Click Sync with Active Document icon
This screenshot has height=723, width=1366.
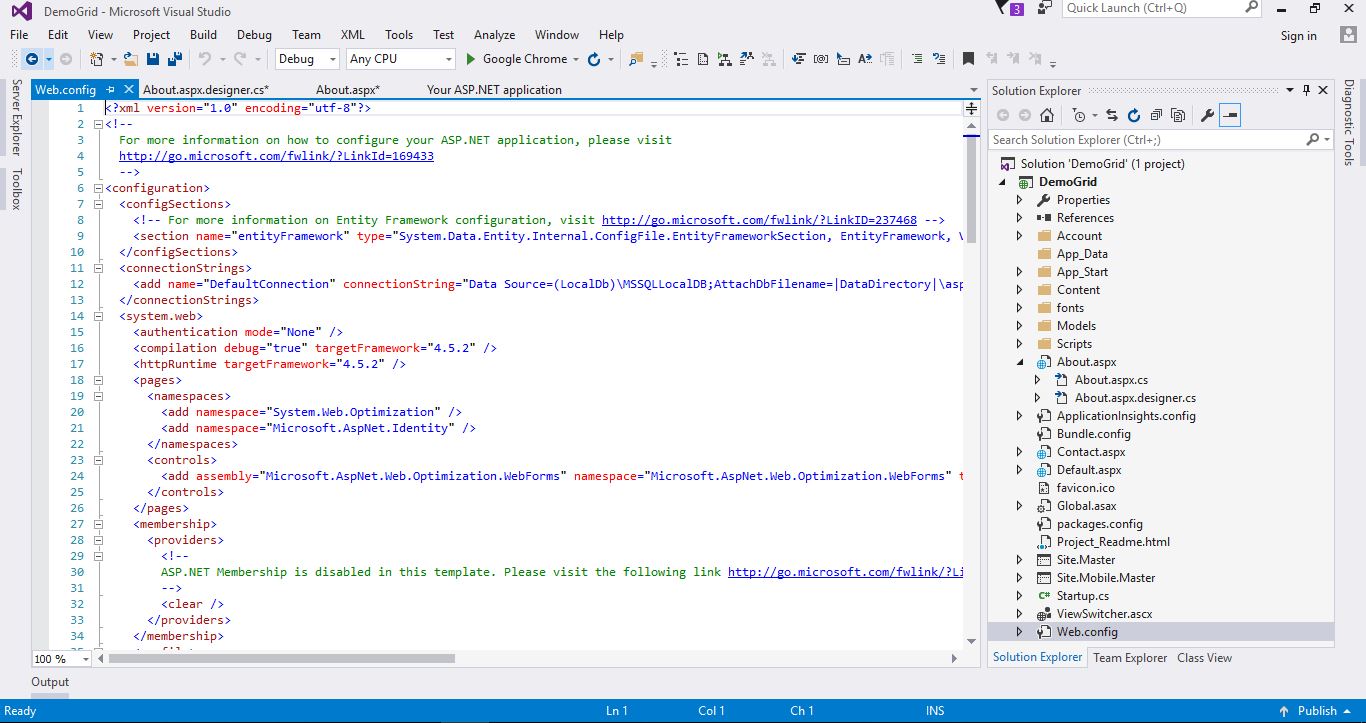pos(1113,115)
